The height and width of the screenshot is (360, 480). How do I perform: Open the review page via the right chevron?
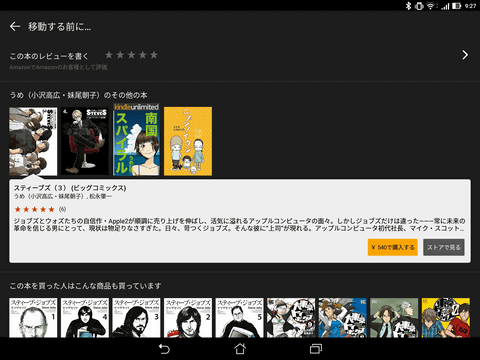point(465,55)
